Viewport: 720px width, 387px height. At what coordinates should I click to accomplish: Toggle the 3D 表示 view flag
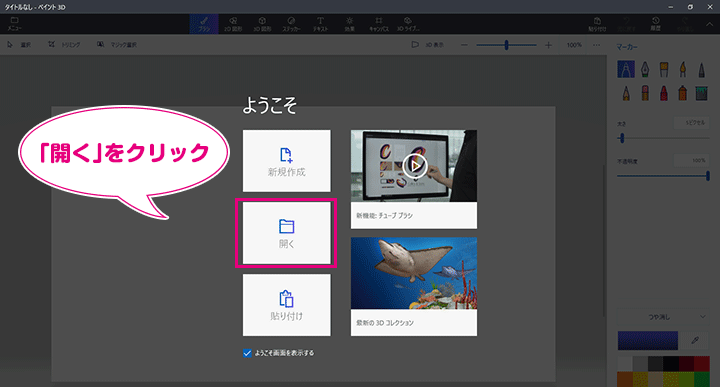click(x=428, y=45)
